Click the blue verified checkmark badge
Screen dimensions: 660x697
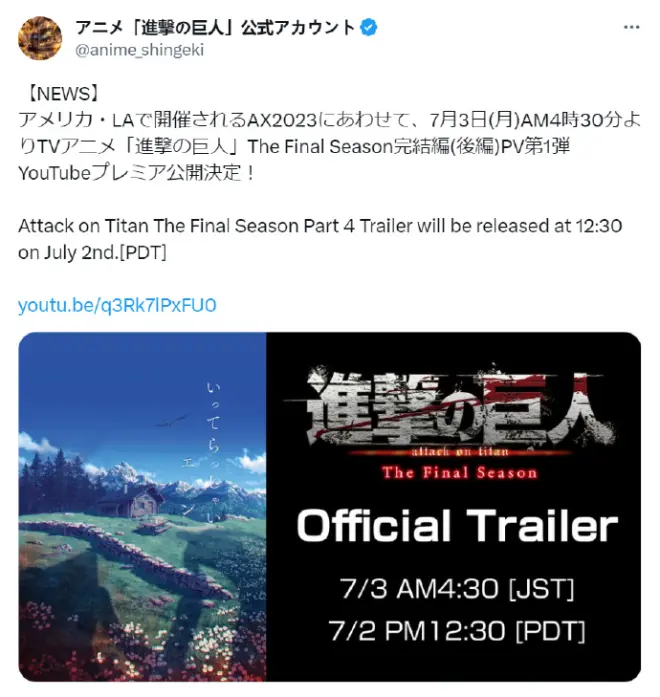click(369, 27)
